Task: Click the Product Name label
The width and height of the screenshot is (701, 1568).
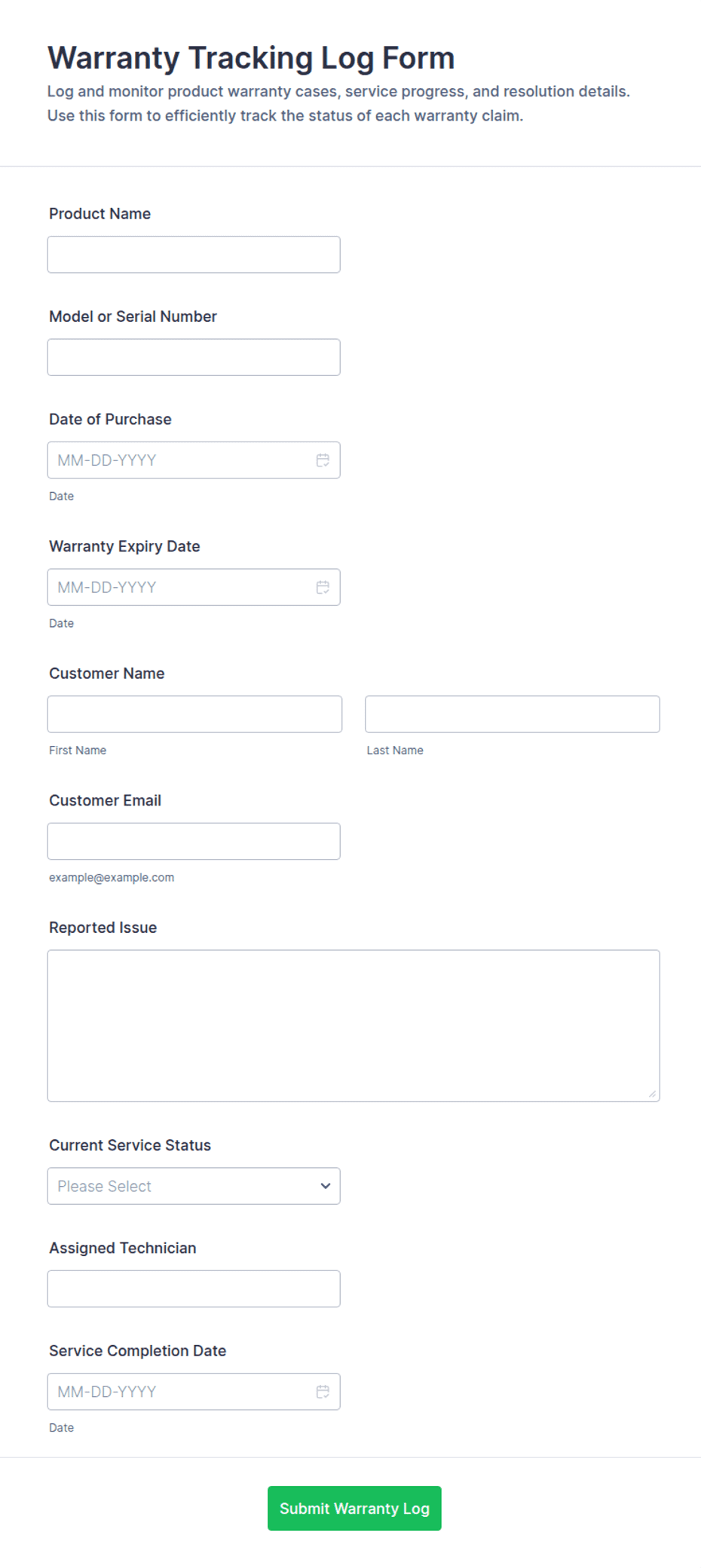Action: tap(100, 214)
